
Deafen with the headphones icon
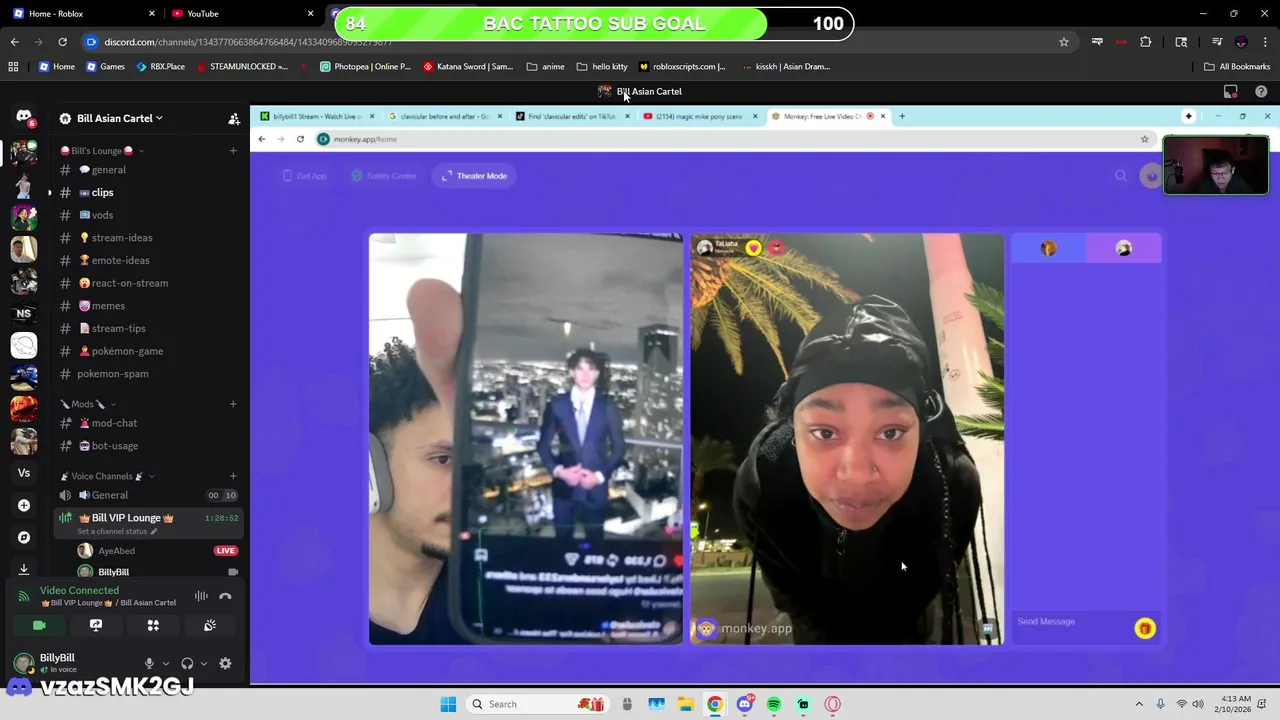tap(187, 663)
